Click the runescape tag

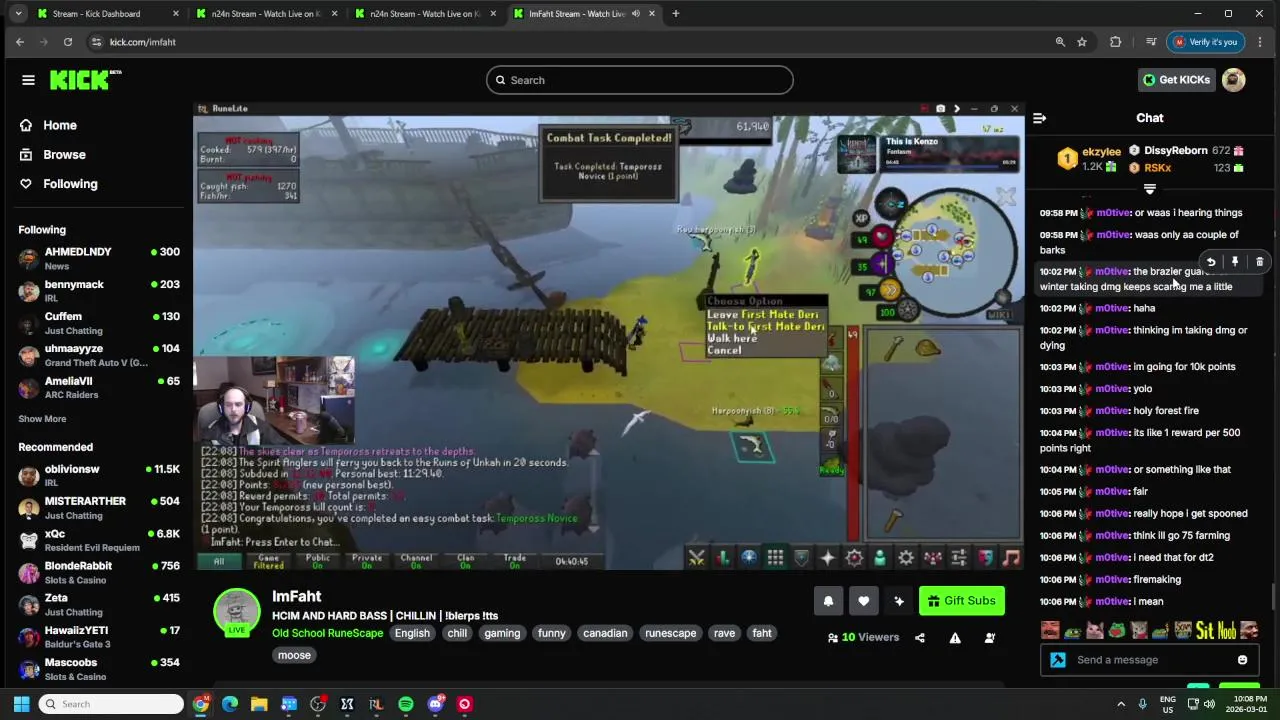[x=670, y=633]
